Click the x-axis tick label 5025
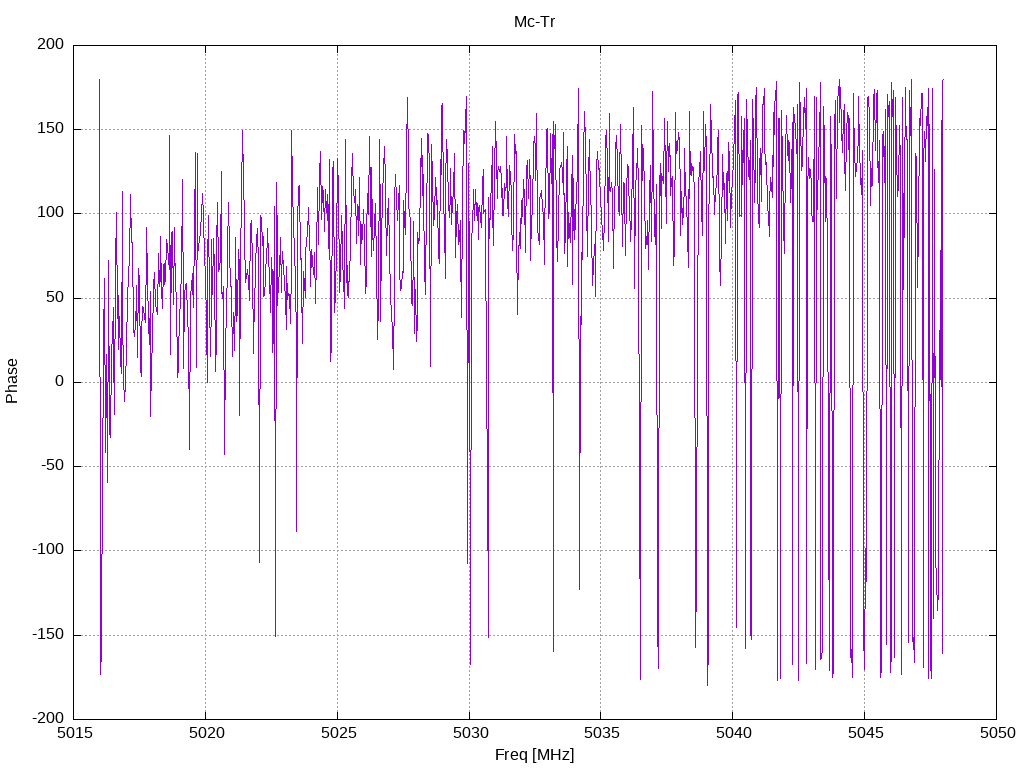 [338, 733]
